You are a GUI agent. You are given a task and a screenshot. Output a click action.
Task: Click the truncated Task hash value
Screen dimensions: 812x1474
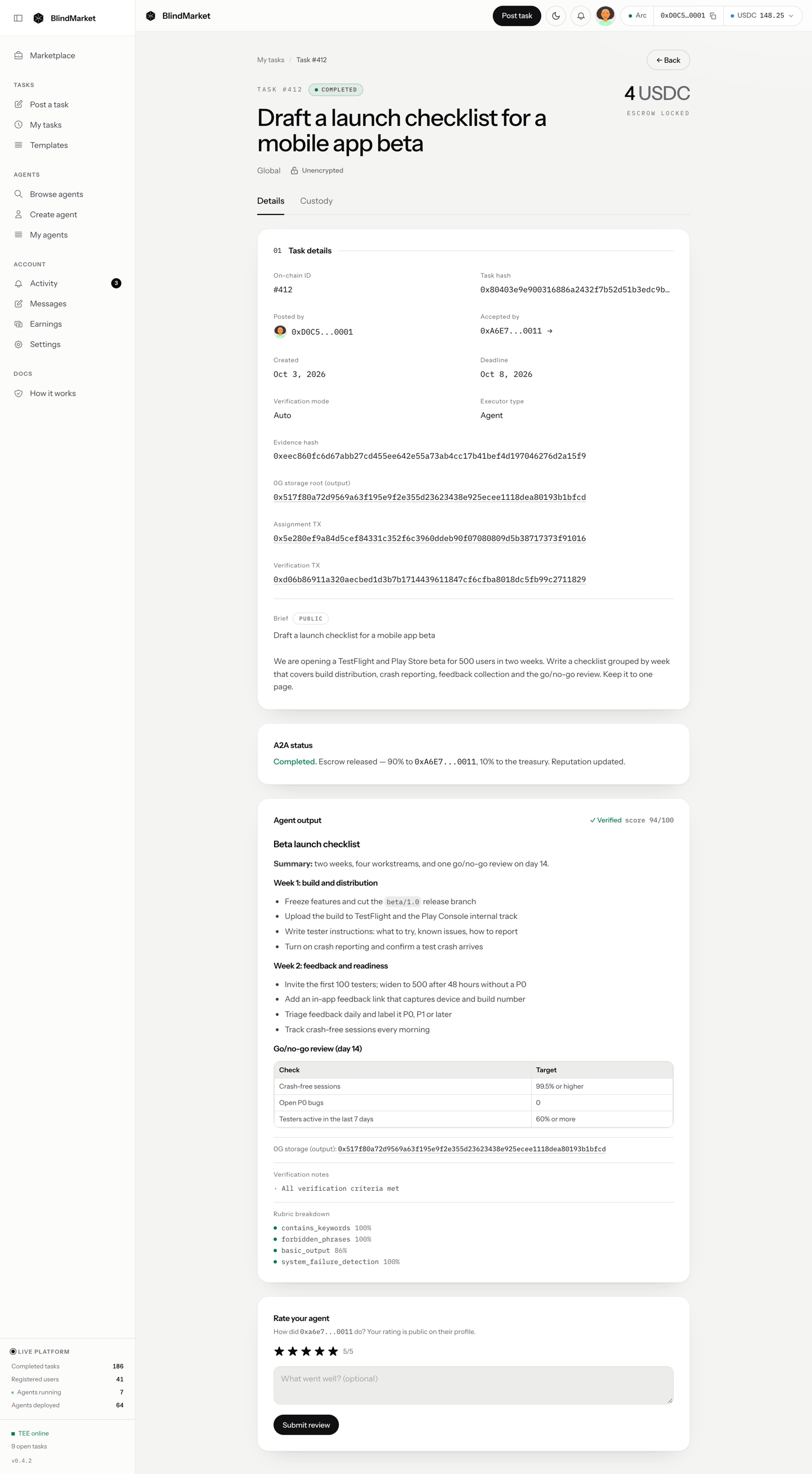click(x=575, y=289)
